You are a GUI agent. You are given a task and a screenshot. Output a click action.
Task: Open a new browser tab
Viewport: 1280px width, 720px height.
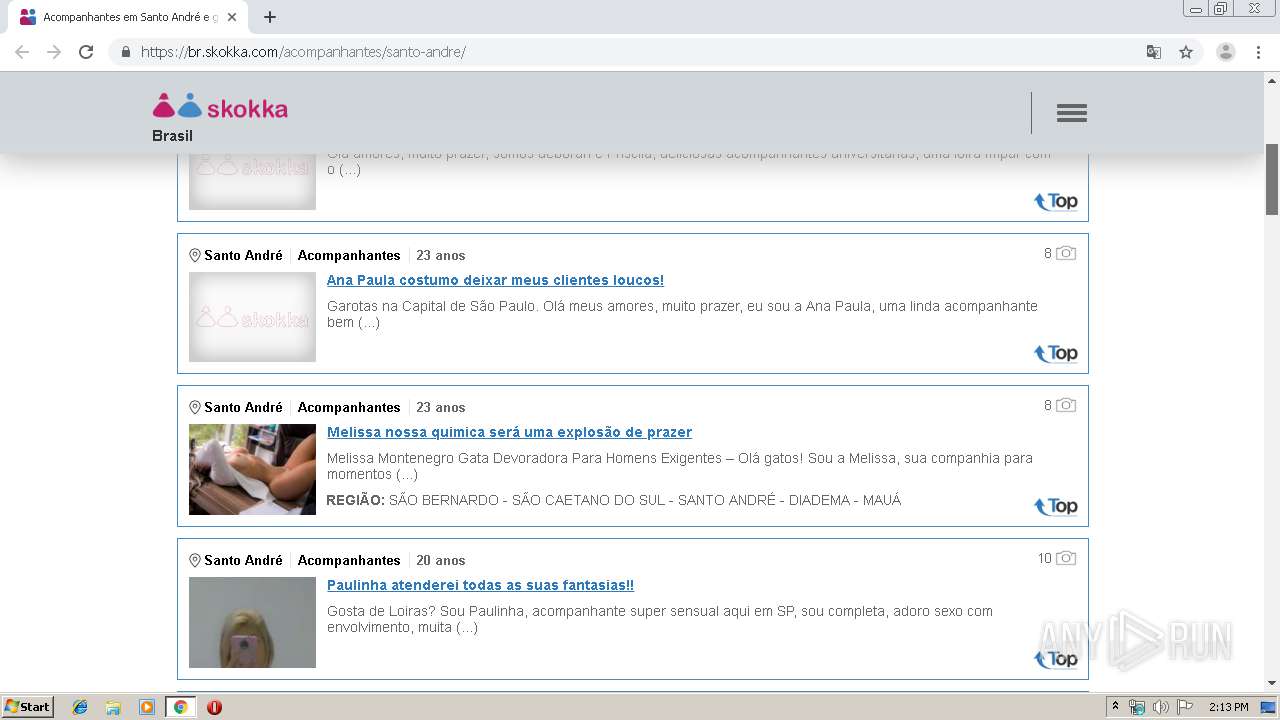pyautogui.click(x=270, y=17)
